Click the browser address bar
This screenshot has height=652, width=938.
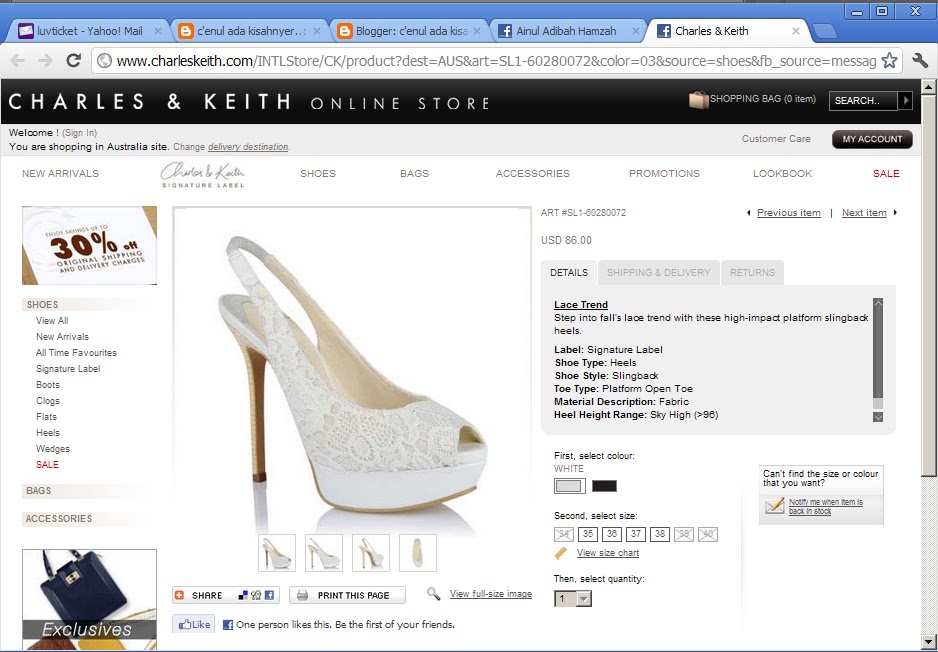pos(497,60)
